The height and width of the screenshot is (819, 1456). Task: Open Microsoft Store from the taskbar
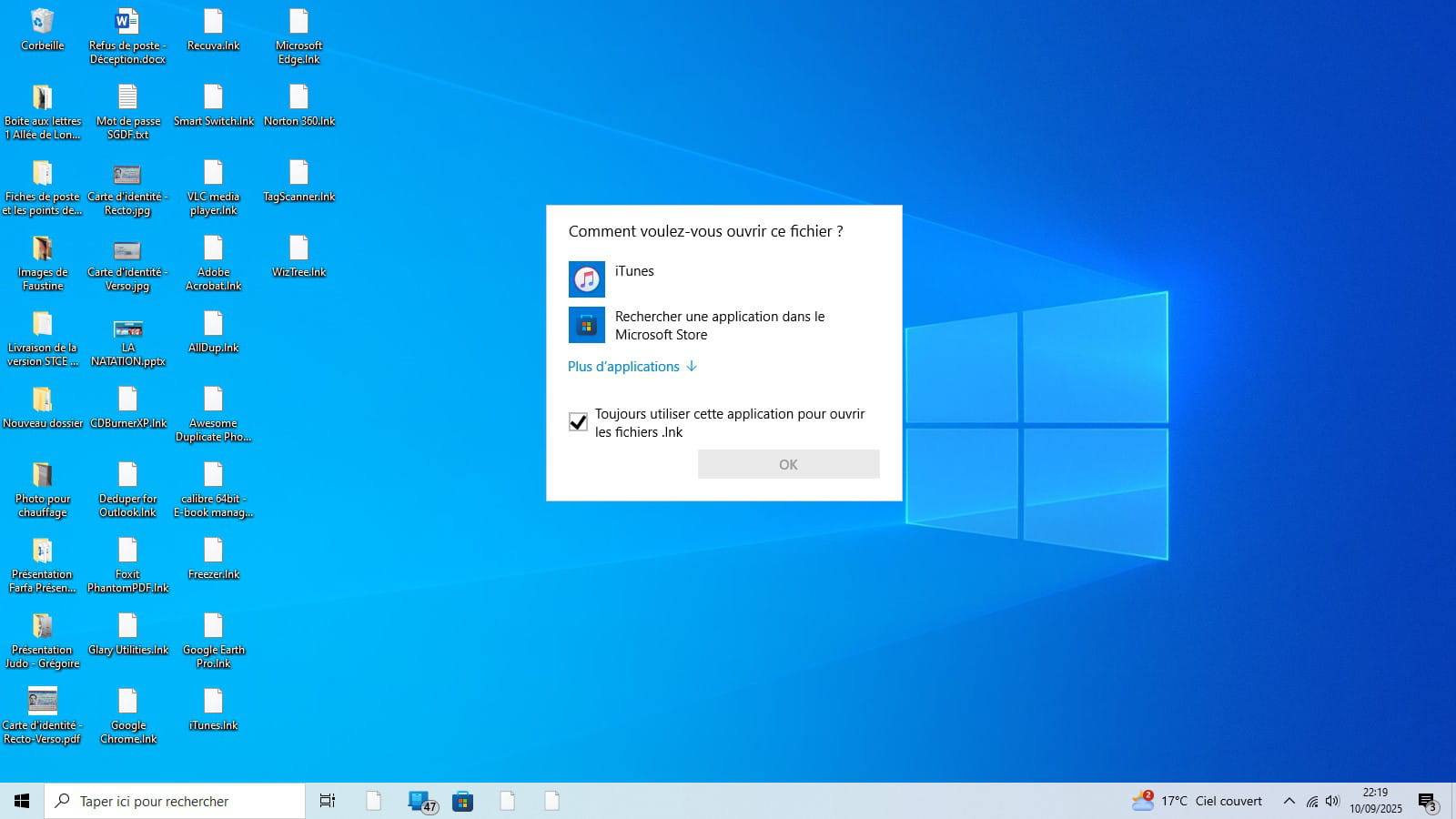(462, 801)
